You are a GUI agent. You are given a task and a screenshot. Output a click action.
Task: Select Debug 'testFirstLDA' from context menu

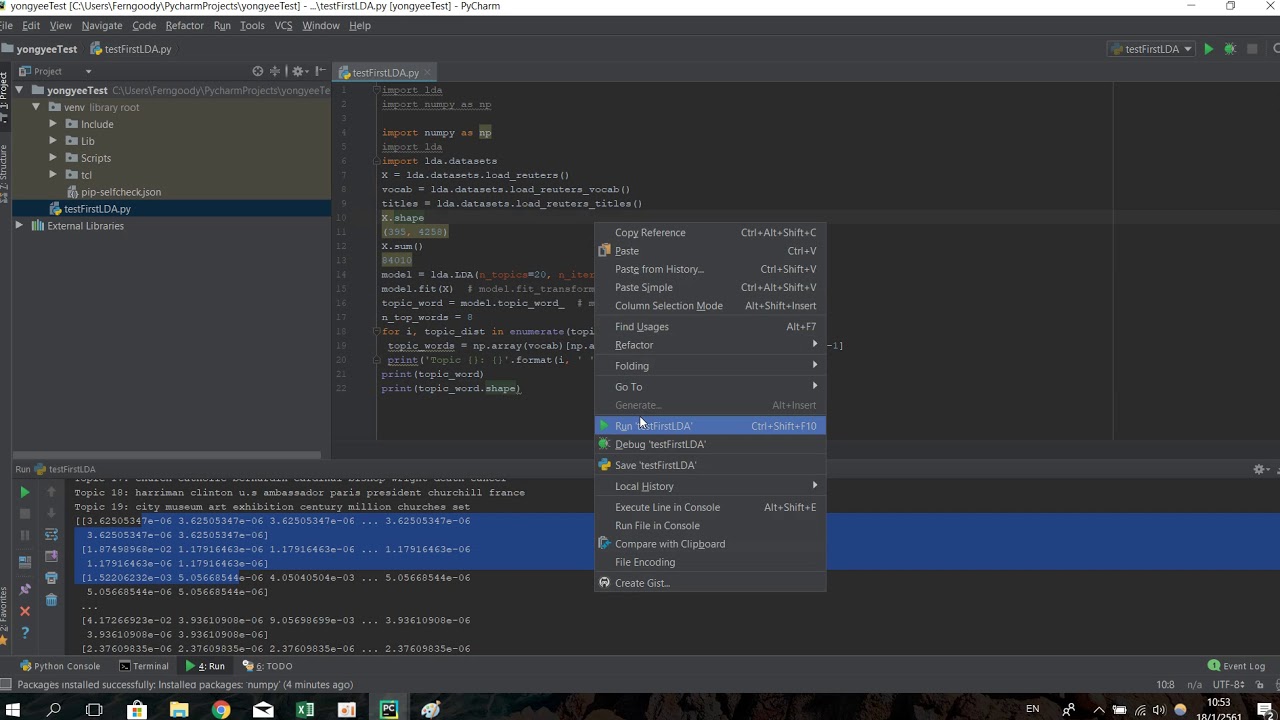click(710, 444)
